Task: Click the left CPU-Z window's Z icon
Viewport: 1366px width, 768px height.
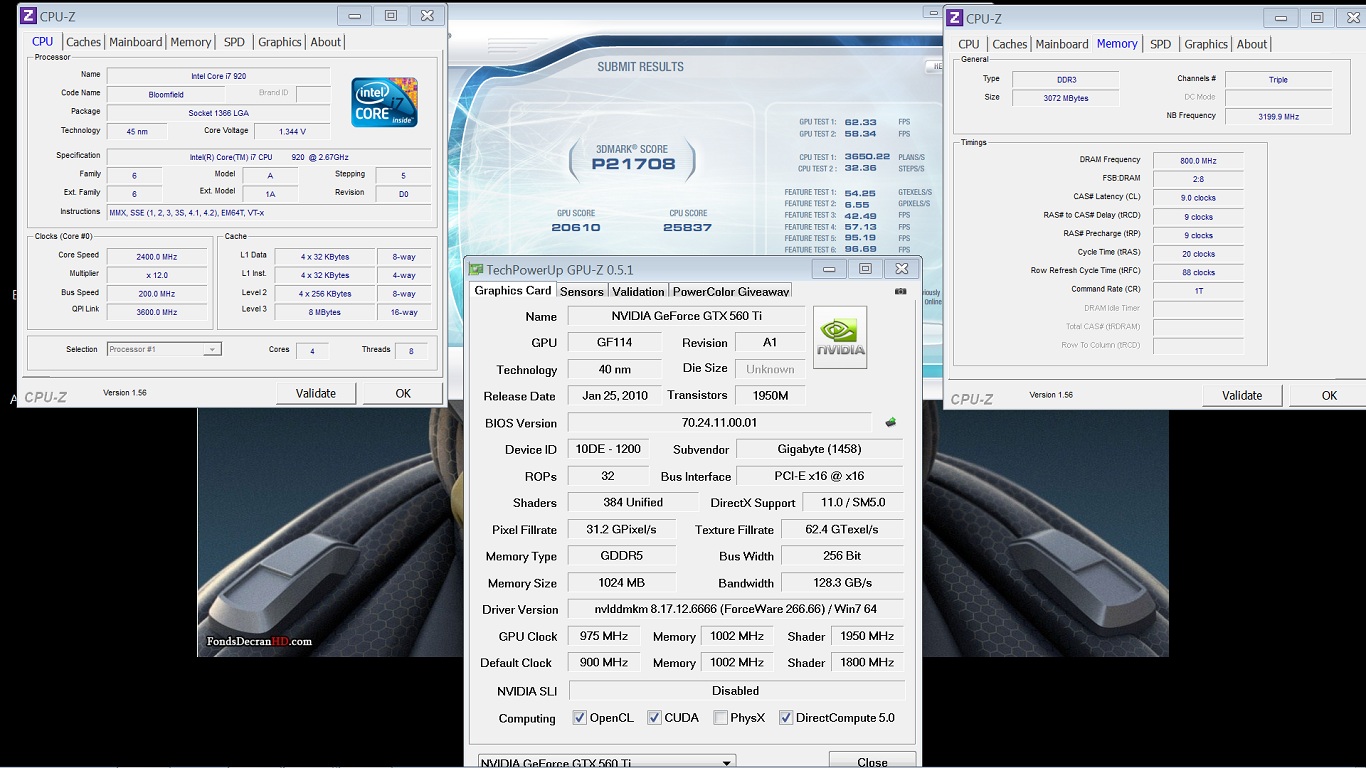Action: [29, 15]
